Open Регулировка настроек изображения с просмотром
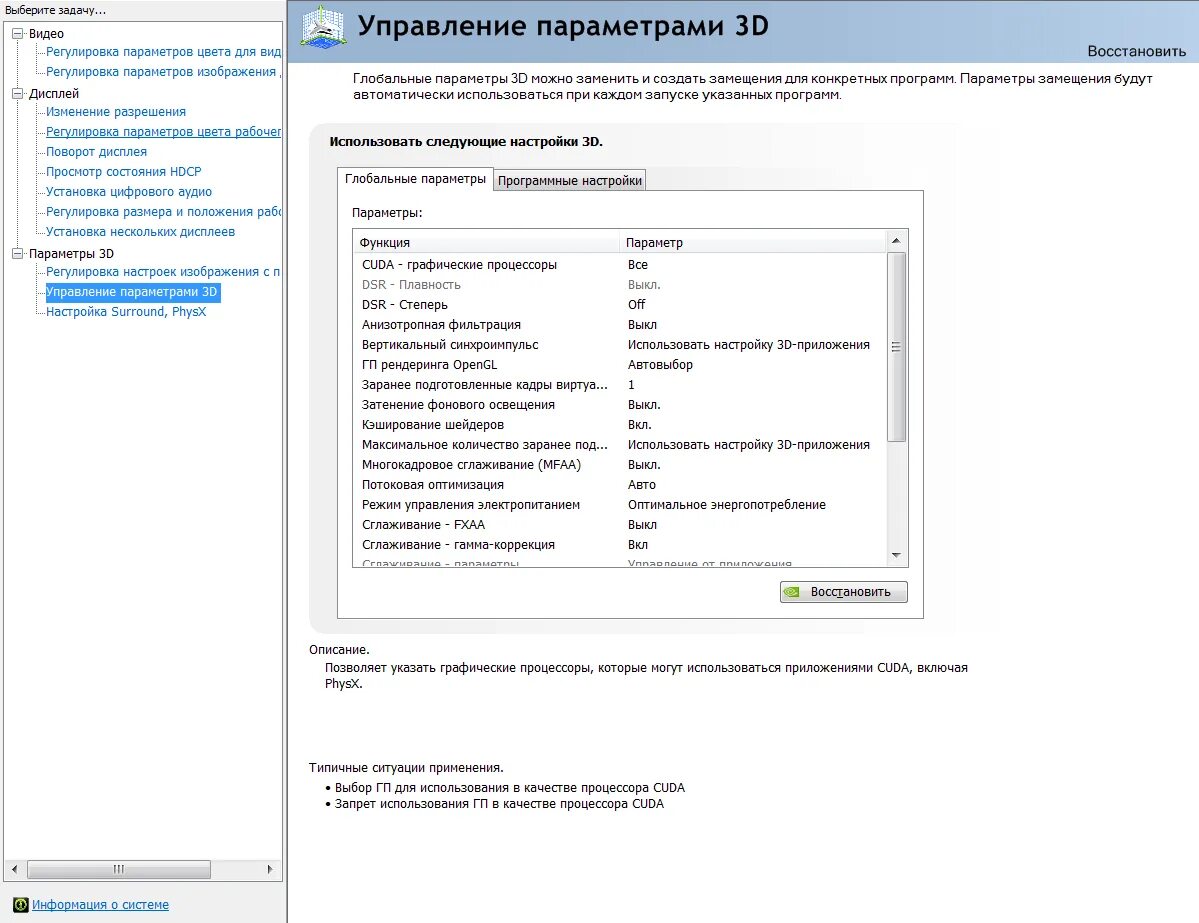 tap(163, 271)
